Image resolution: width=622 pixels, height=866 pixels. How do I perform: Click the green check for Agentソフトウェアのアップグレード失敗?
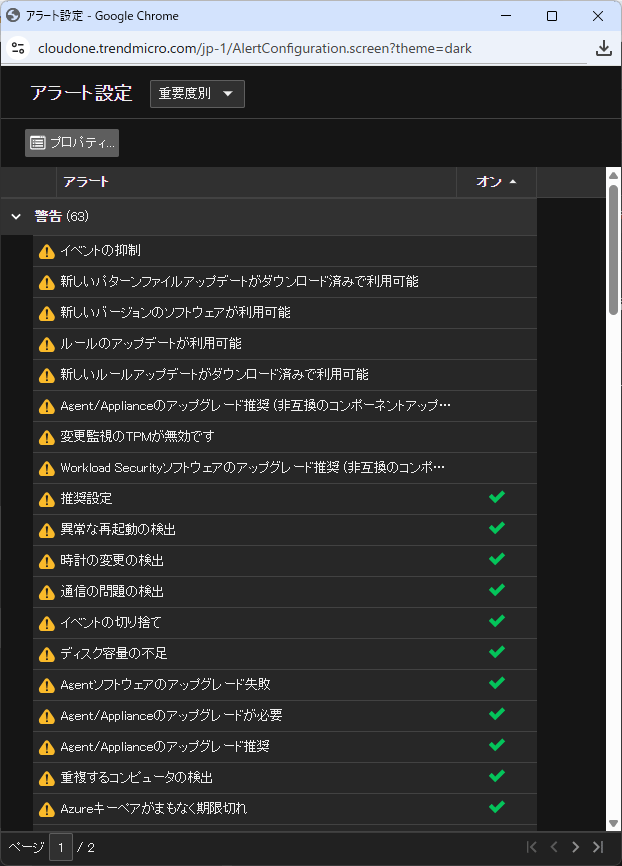[497, 683]
